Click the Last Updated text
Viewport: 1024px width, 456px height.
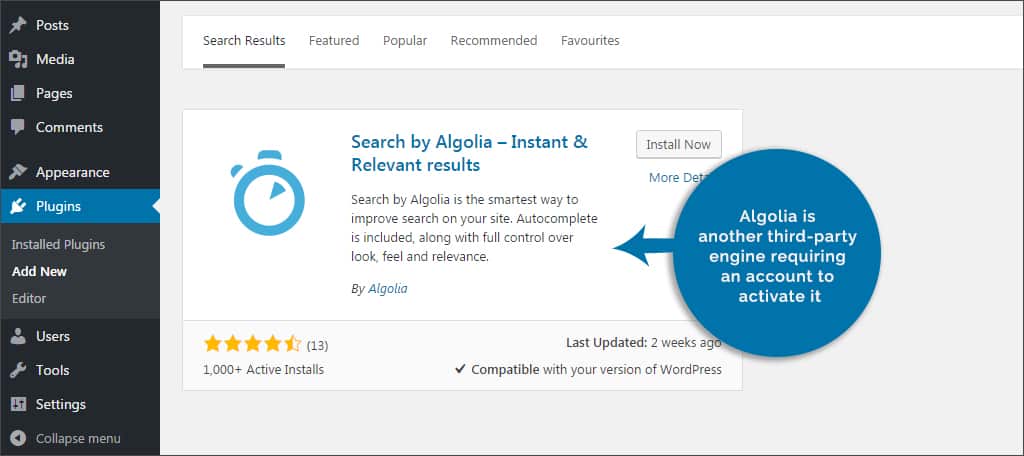pyautogui.click(x=643, y=342)
